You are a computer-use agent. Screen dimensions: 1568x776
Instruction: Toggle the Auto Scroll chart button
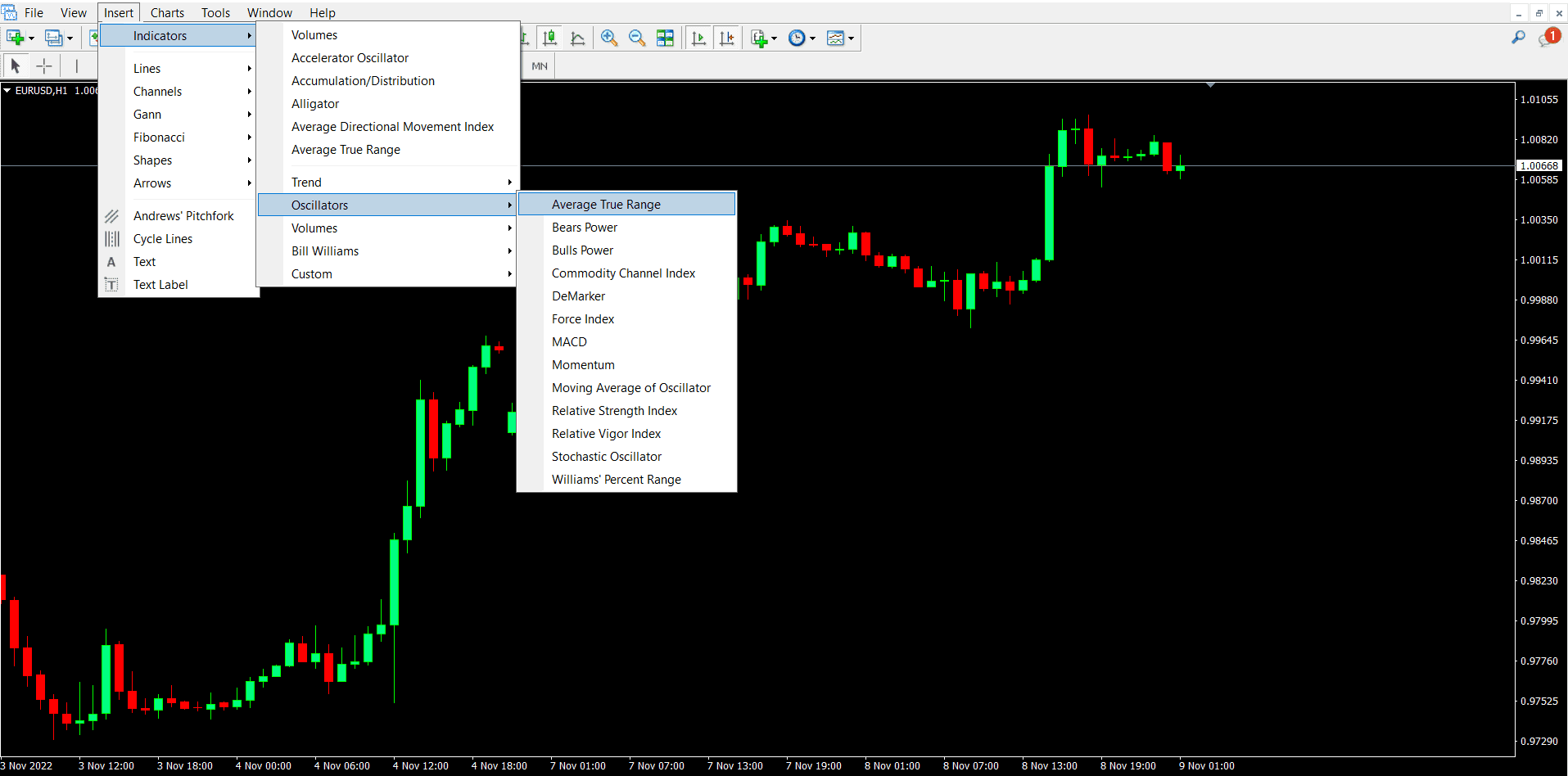coord(698,38)
